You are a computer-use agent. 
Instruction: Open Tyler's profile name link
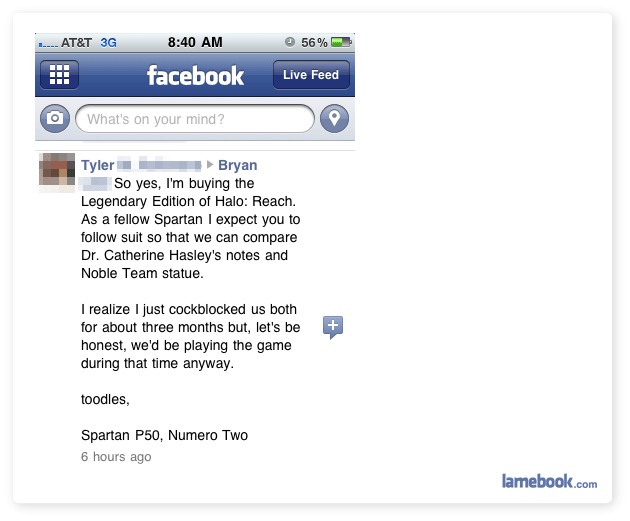98,165
